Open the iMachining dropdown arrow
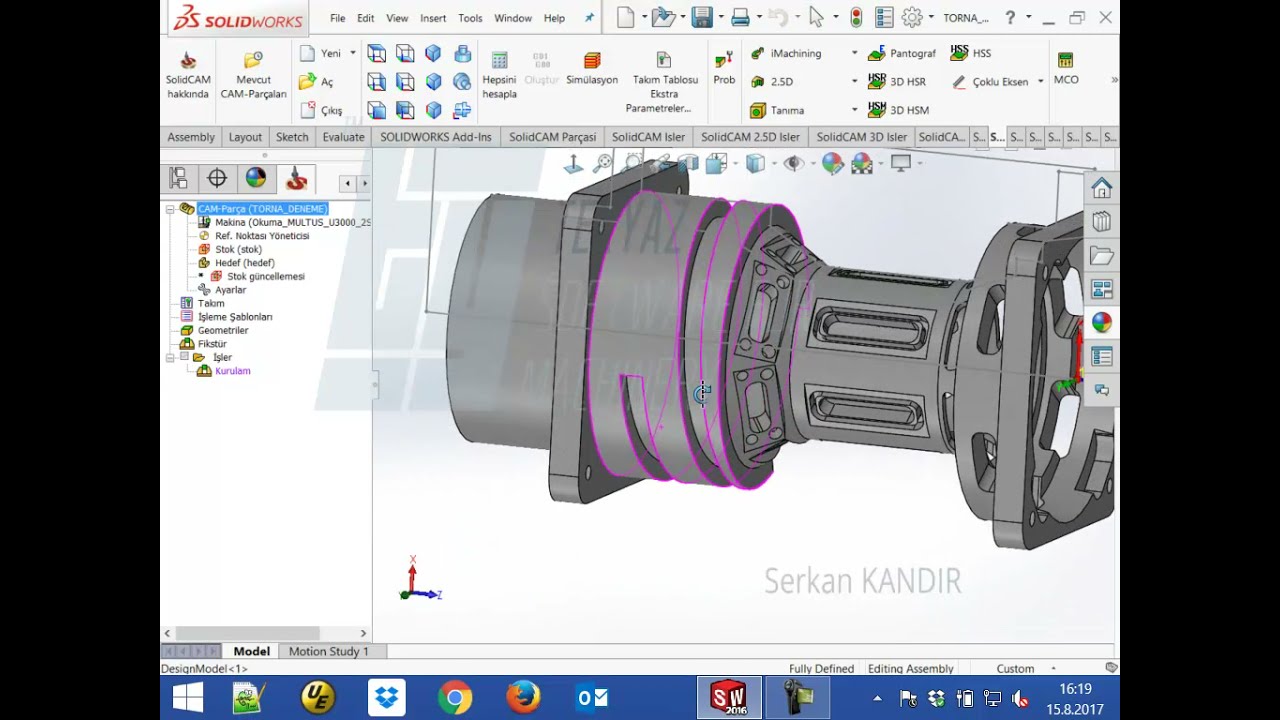This screenshot has height=720, width=1280. (854, 53)
